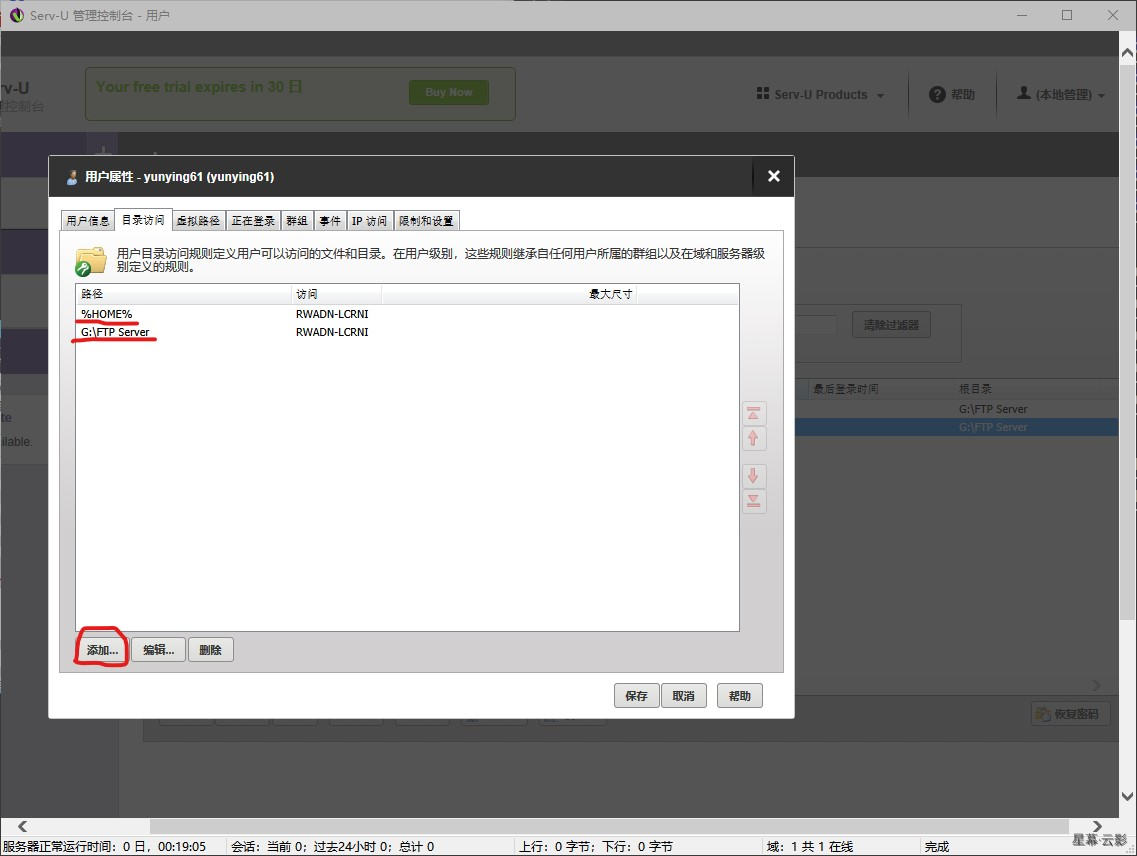The image size is (1137, 856).
Task: Save changes with the 保存 button
Action: click(x=636, y=696)
